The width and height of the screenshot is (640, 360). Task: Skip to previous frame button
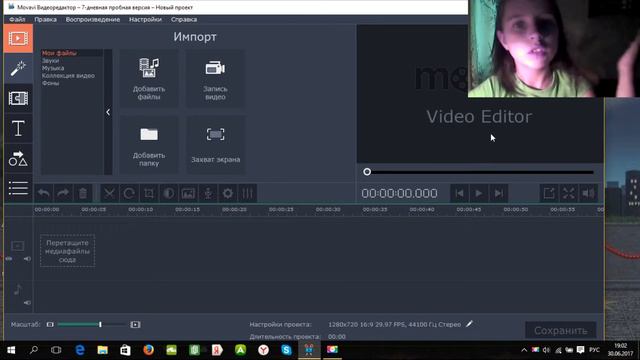pos(459,193)
